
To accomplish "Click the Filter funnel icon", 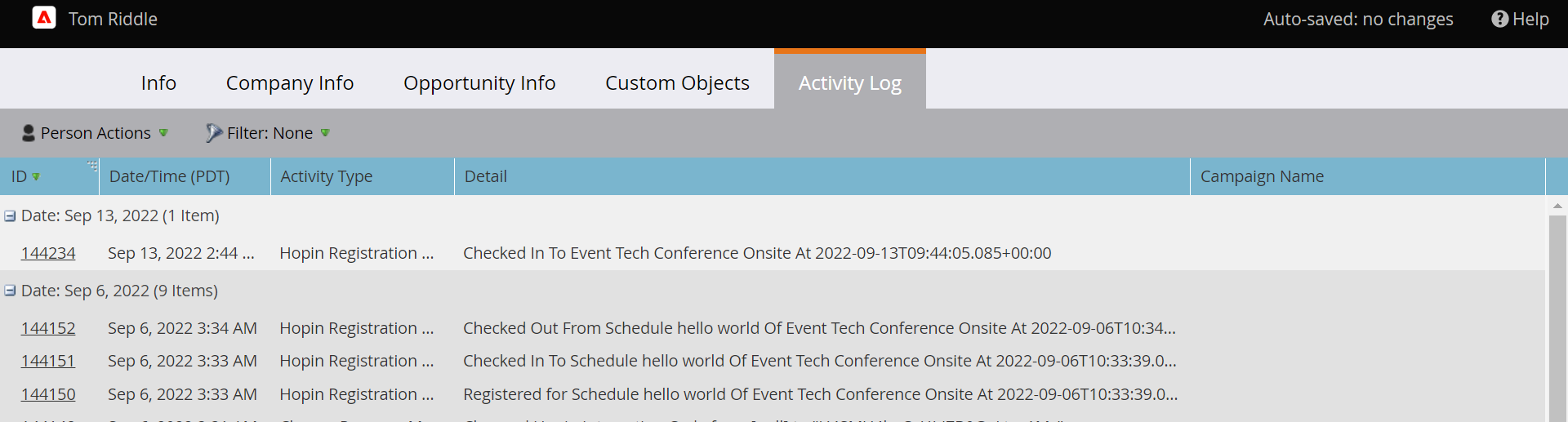I will coord(214,133).
